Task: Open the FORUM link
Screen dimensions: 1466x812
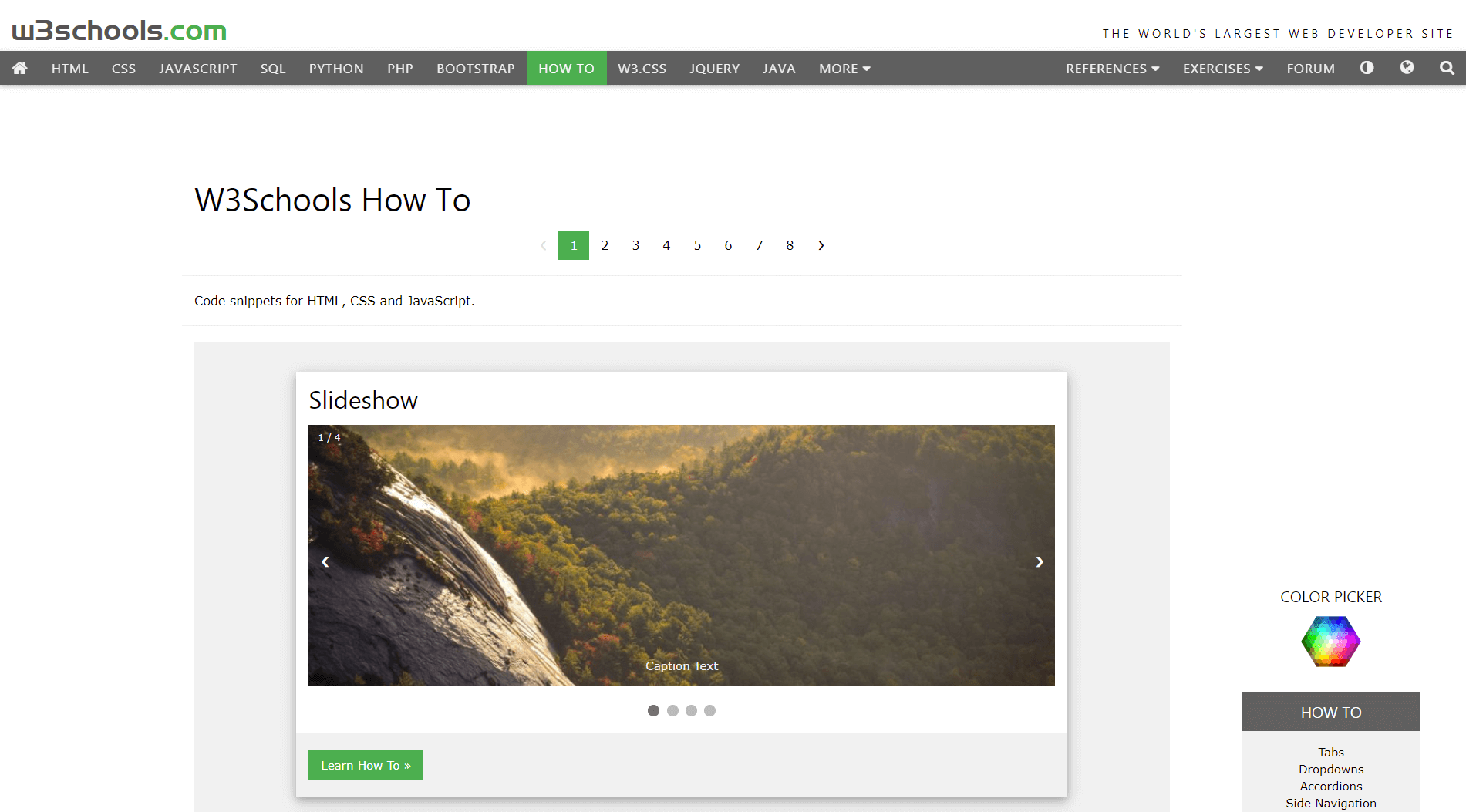Action: [1310, 68]
